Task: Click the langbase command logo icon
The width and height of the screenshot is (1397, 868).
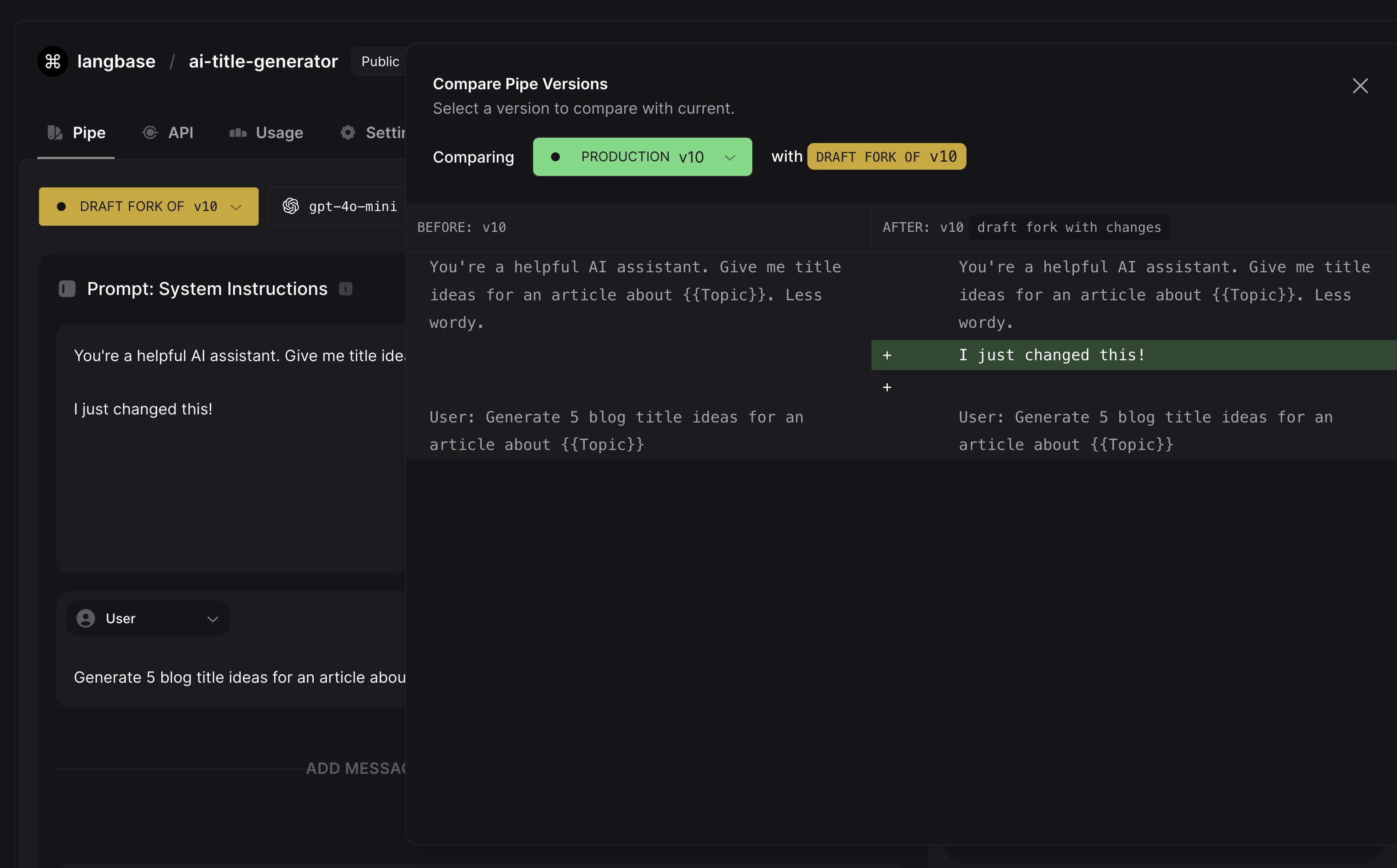Action: tap(53, 61)
